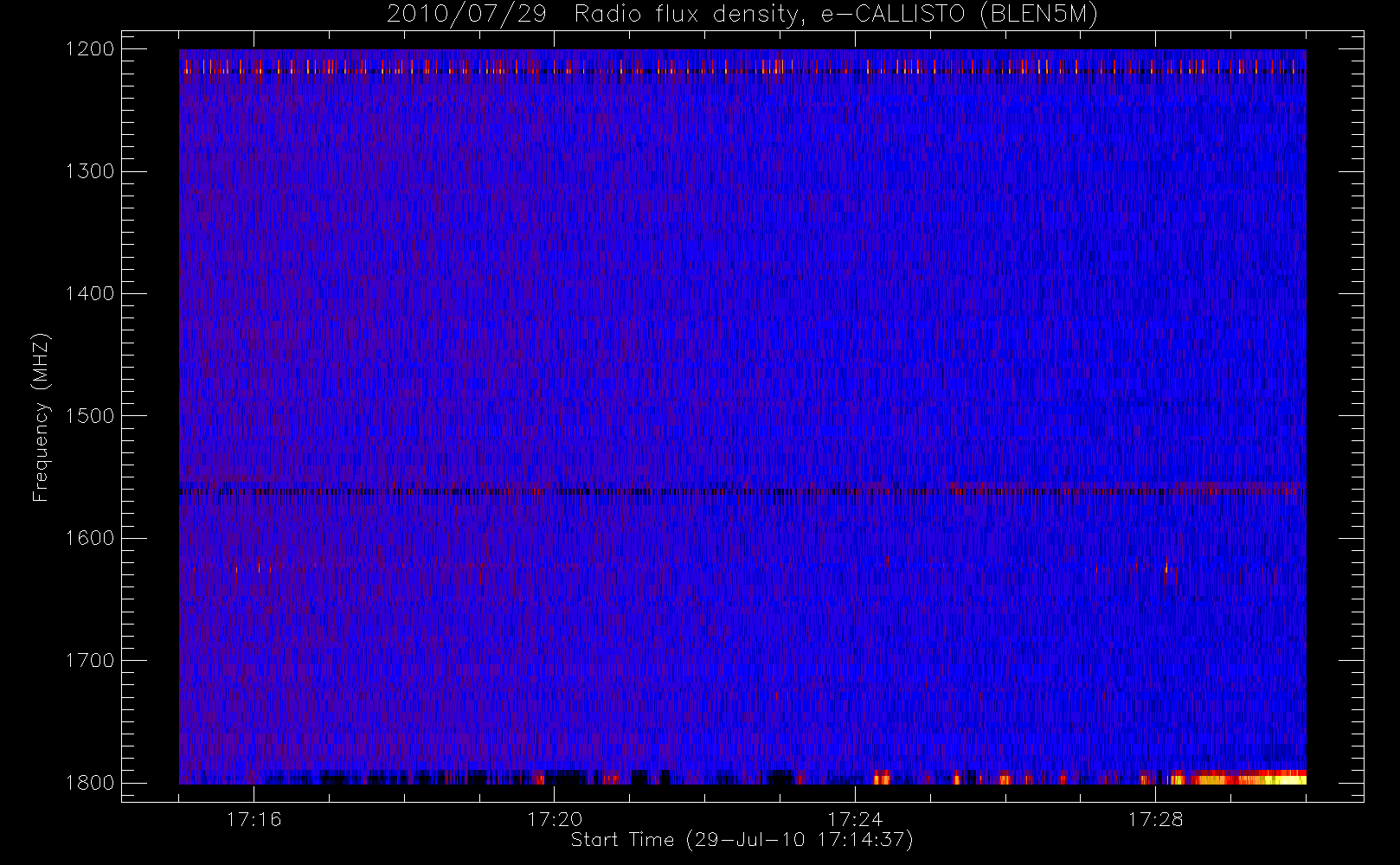Select the 1400 frequency tick label
Screen dimensions: 1400x865
pyautogui.click(x=90, y=293)
